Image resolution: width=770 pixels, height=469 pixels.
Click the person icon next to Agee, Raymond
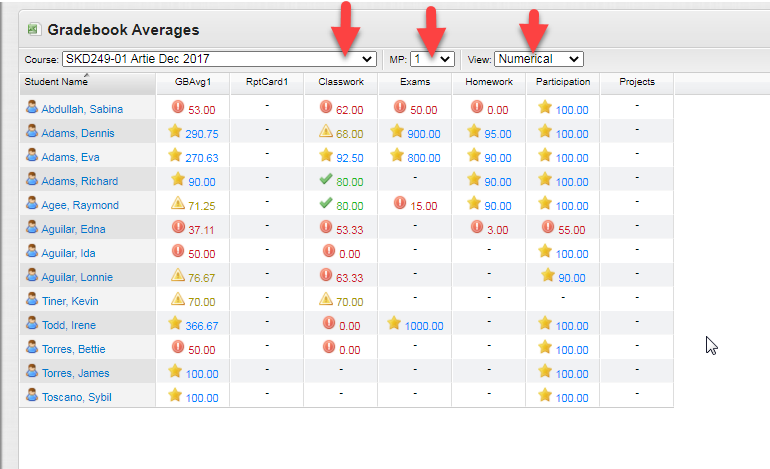point(32,203)
